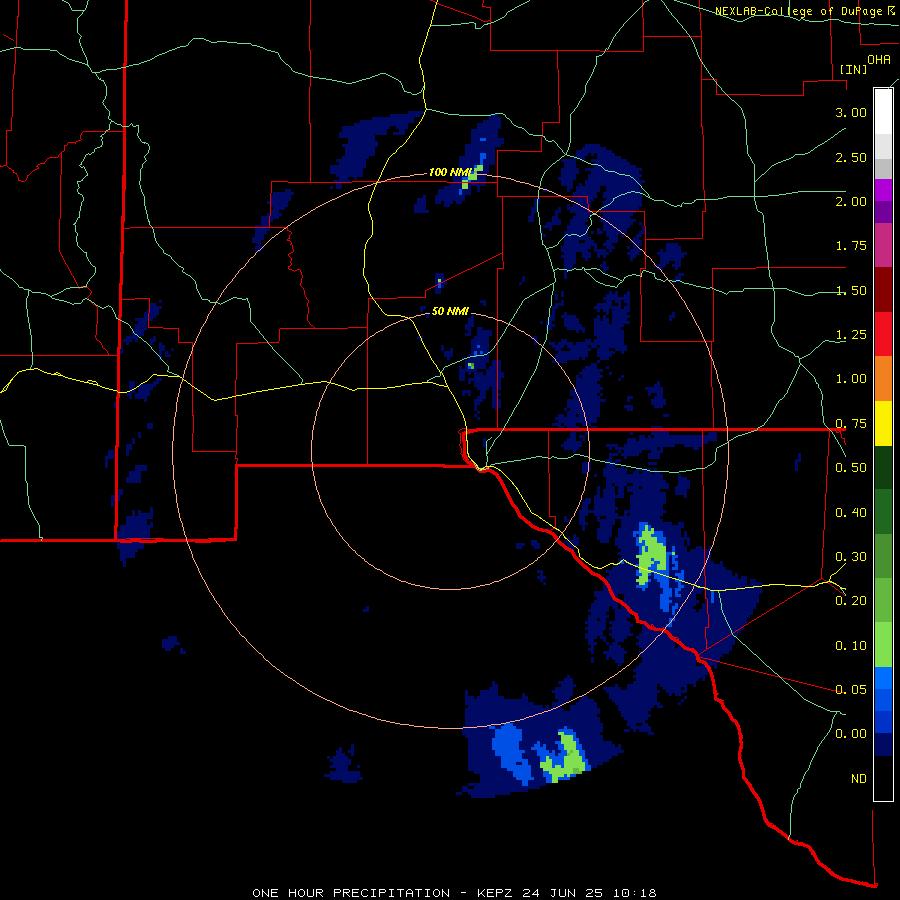Viewport: 900px width, 900px height.
Task: Click the 0.75 legend value
Action: 851,424
